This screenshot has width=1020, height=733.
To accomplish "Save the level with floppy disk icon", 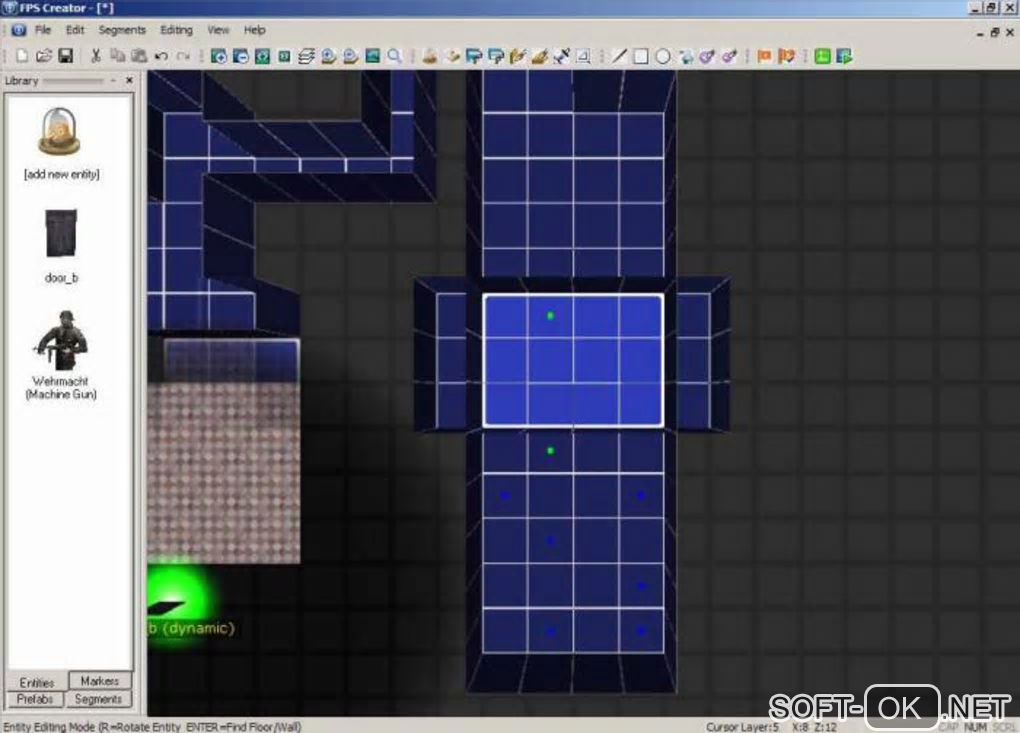I will click(66, 56).
